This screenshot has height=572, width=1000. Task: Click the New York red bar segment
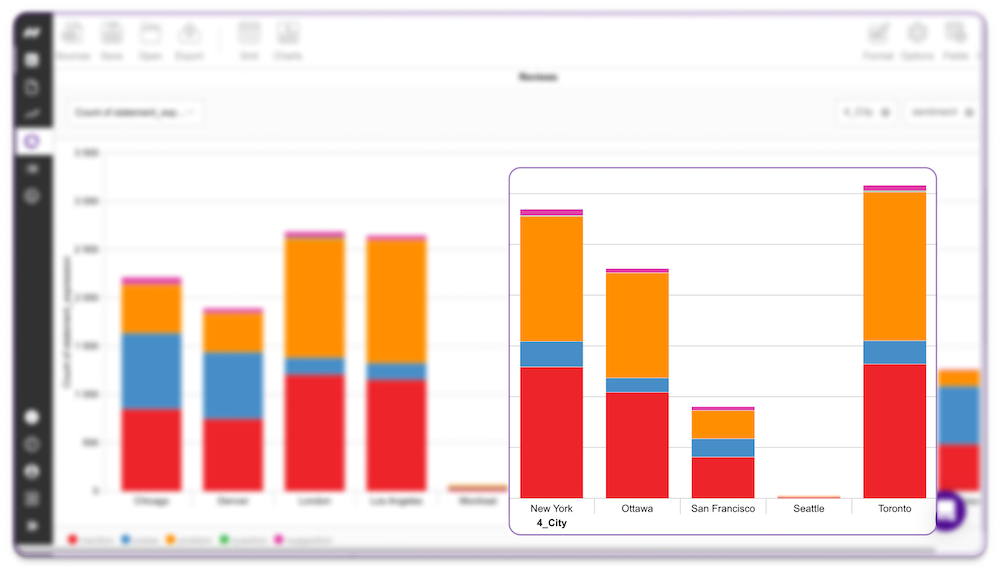pyautogui.click(x=552, y=432)
